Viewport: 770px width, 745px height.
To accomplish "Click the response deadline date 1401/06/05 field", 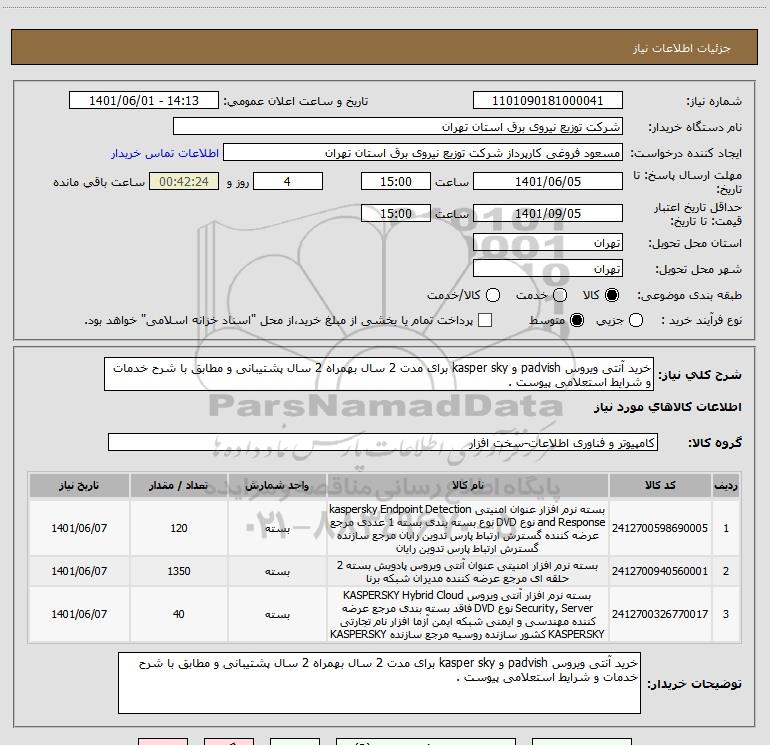I will tap(548, 181).
